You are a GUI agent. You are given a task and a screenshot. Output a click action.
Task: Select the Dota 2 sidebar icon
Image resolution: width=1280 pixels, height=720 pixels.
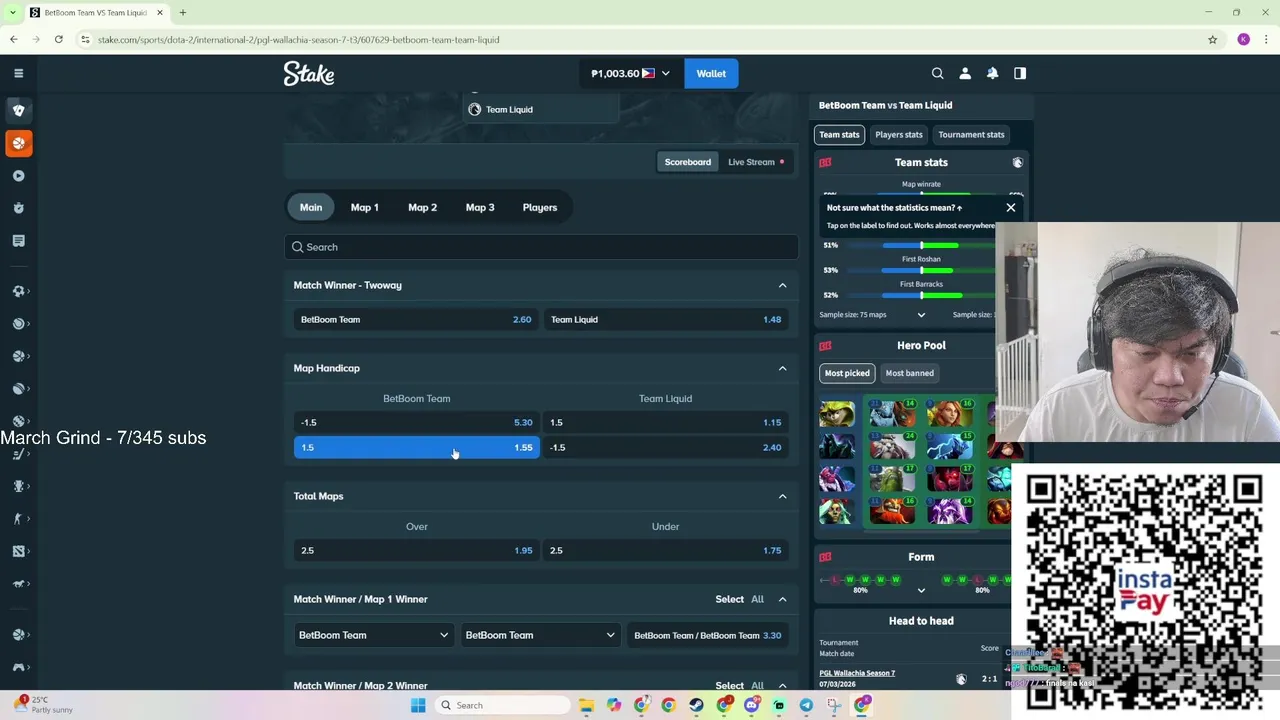pos(18,551)
